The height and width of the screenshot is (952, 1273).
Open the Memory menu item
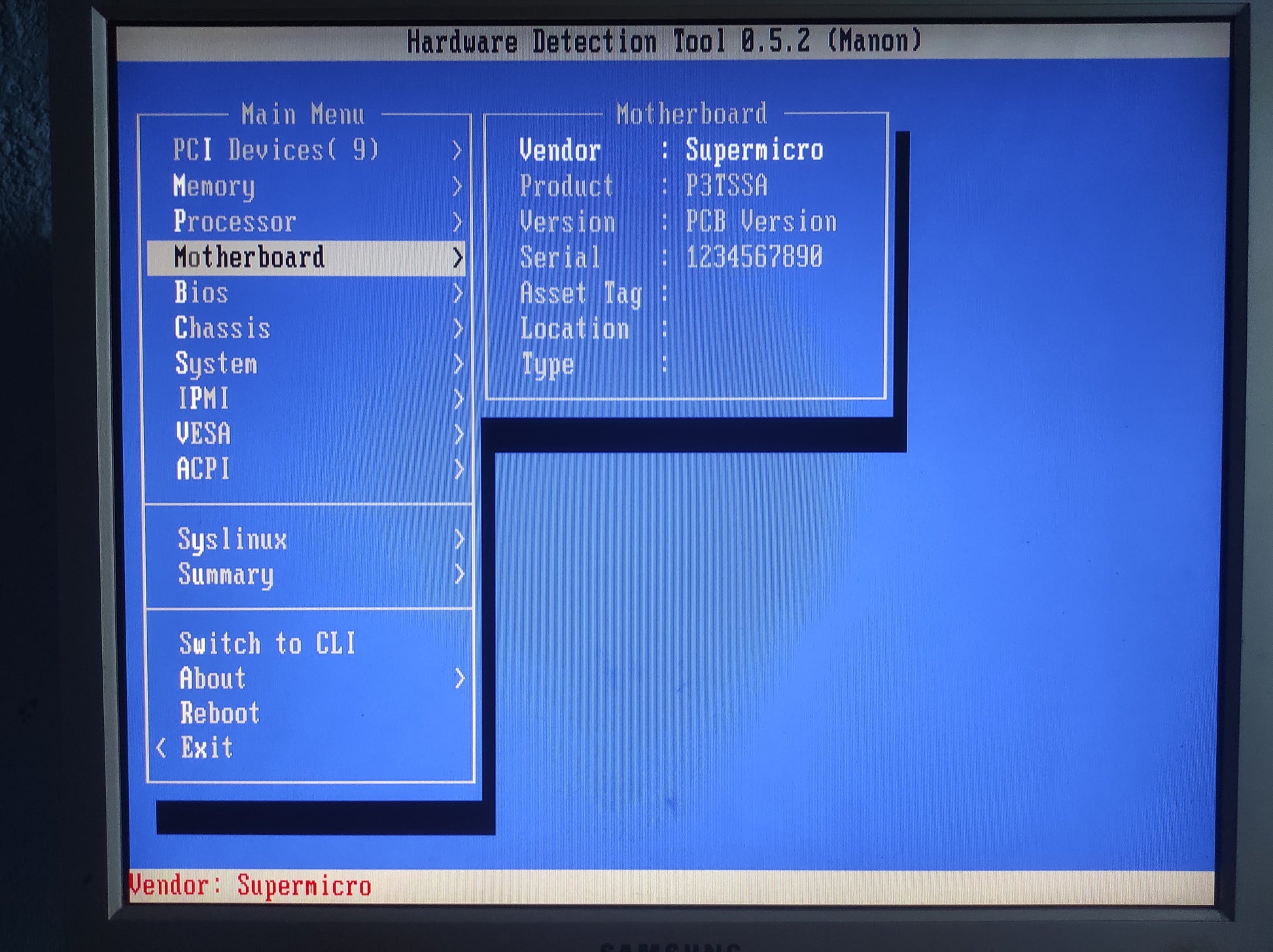coord(214,186)
